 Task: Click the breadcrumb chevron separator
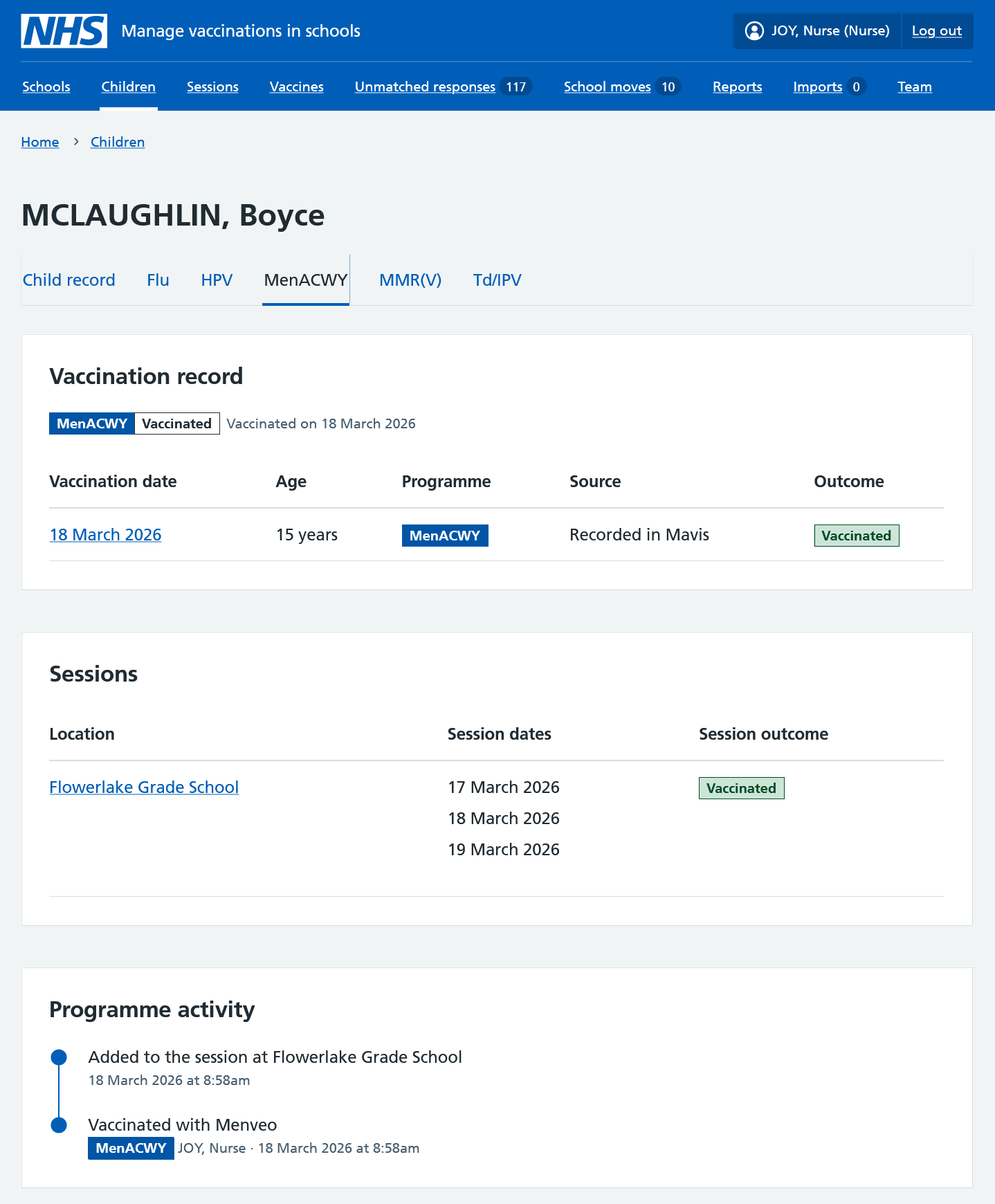point(76,142)
